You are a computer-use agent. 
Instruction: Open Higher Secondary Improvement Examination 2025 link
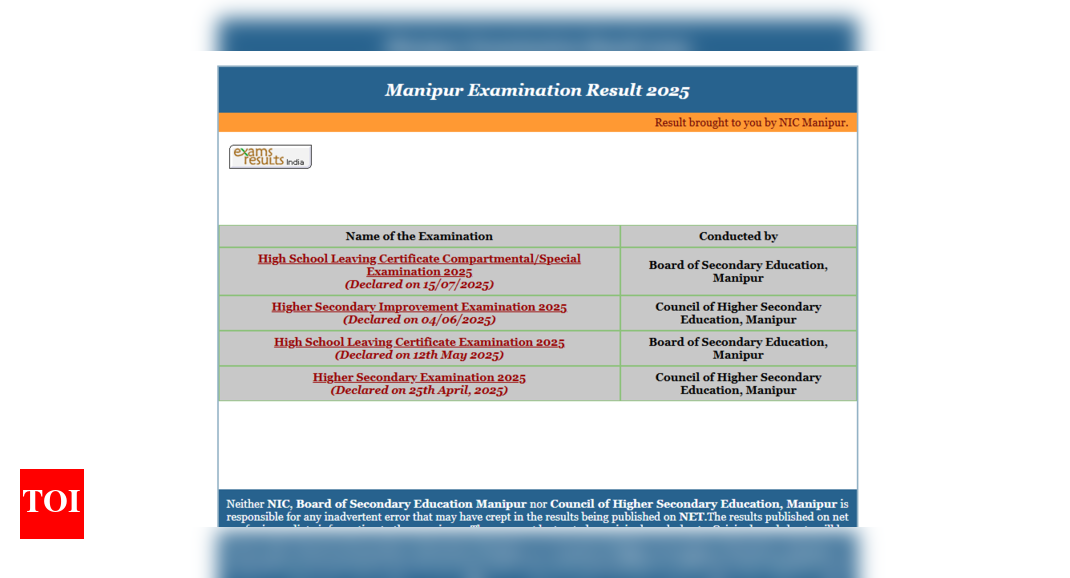click(419, 307)
